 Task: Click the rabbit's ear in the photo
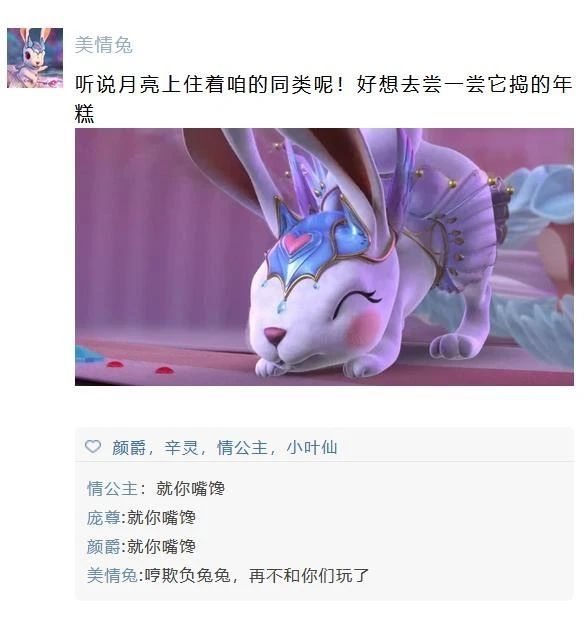tap(228, 171)
